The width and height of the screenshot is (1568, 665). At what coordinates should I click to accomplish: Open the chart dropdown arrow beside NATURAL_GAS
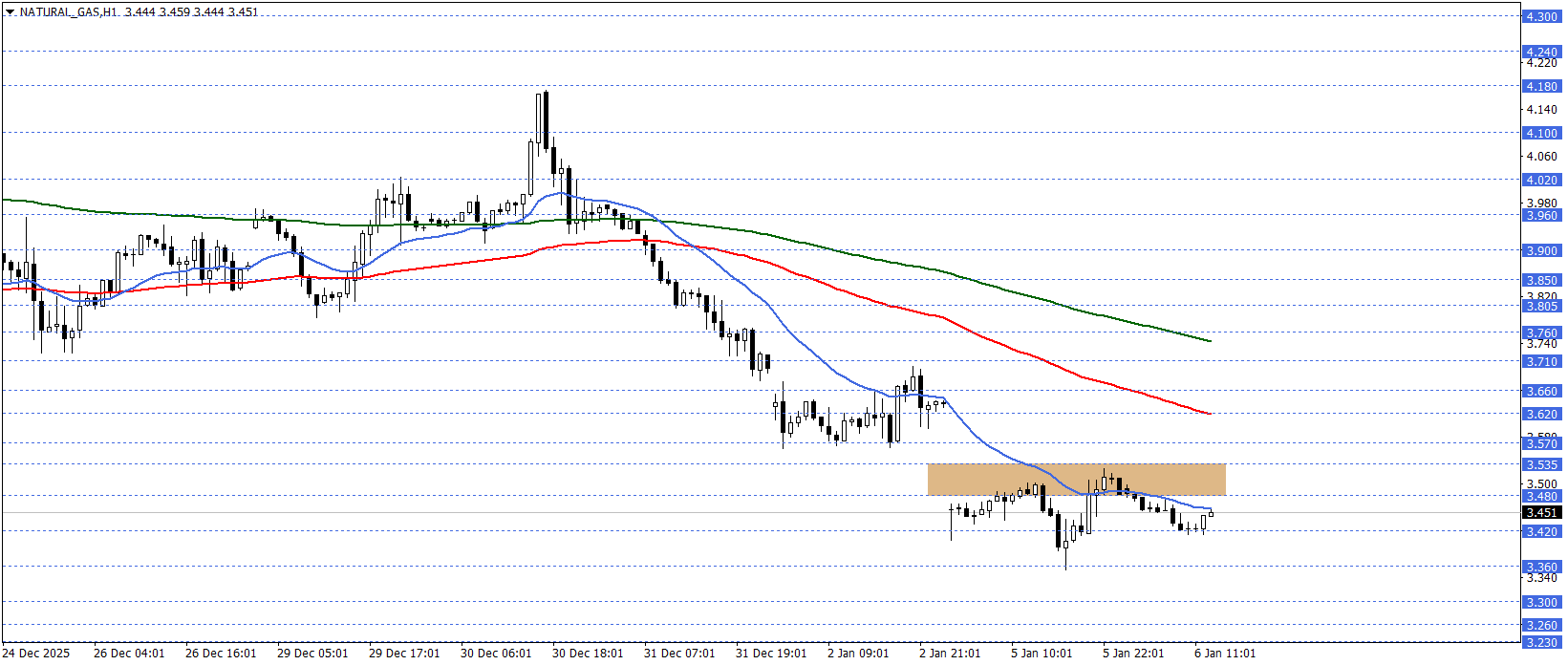pyautogui.click(x=10, y=12)
